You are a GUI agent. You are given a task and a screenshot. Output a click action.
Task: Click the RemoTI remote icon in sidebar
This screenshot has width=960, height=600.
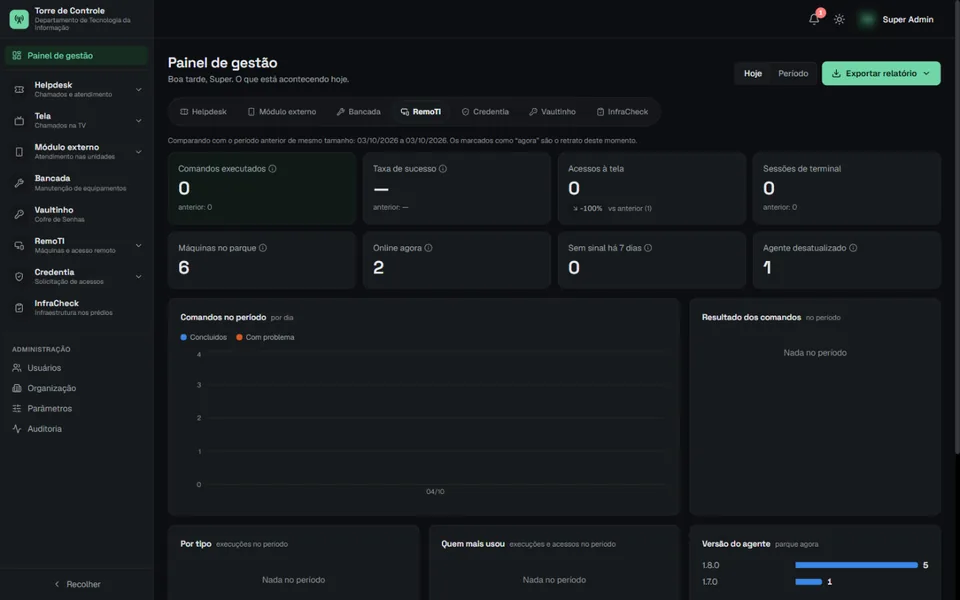pos(19,246)
